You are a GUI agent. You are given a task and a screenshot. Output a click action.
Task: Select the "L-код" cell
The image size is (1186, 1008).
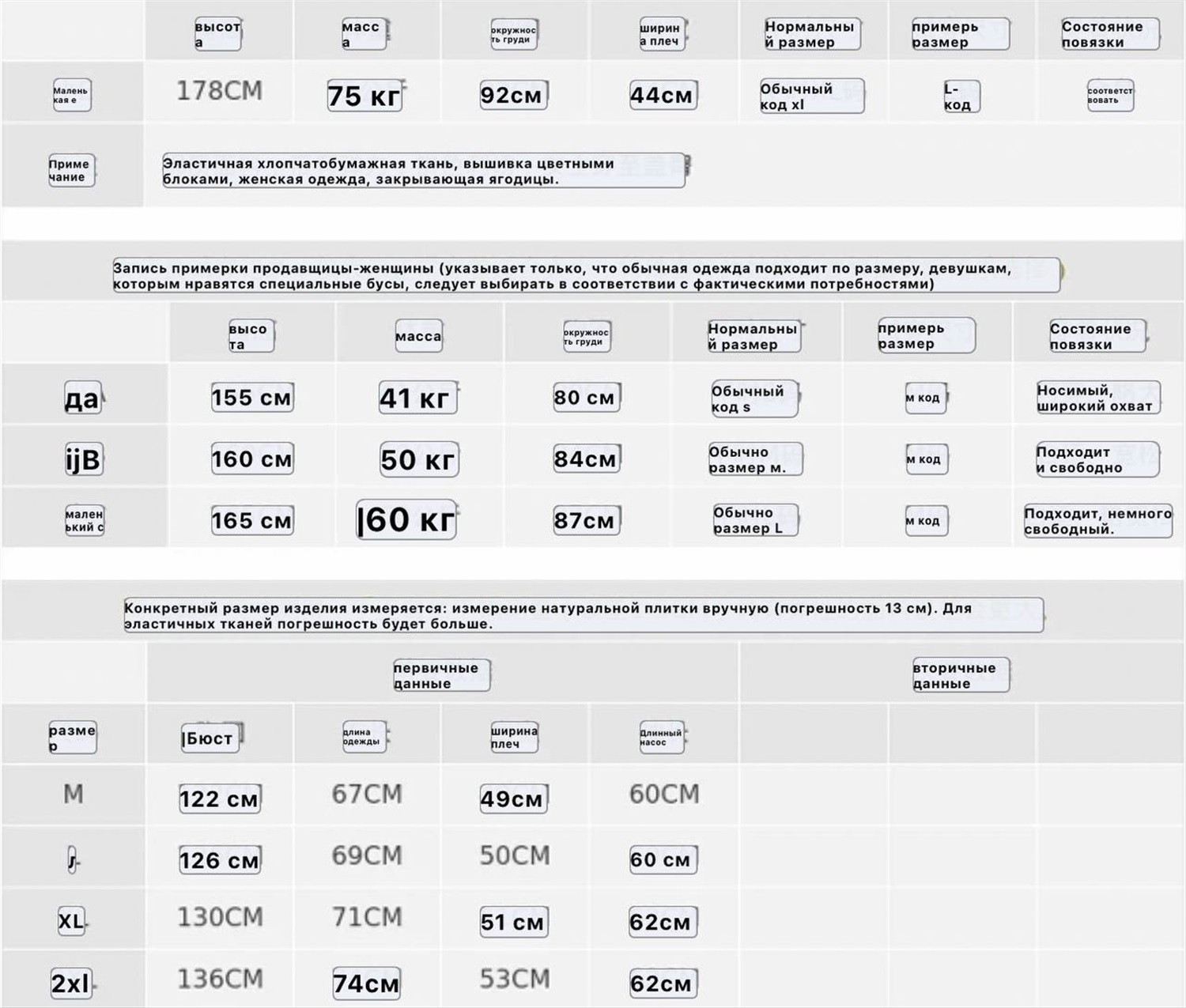961,97
